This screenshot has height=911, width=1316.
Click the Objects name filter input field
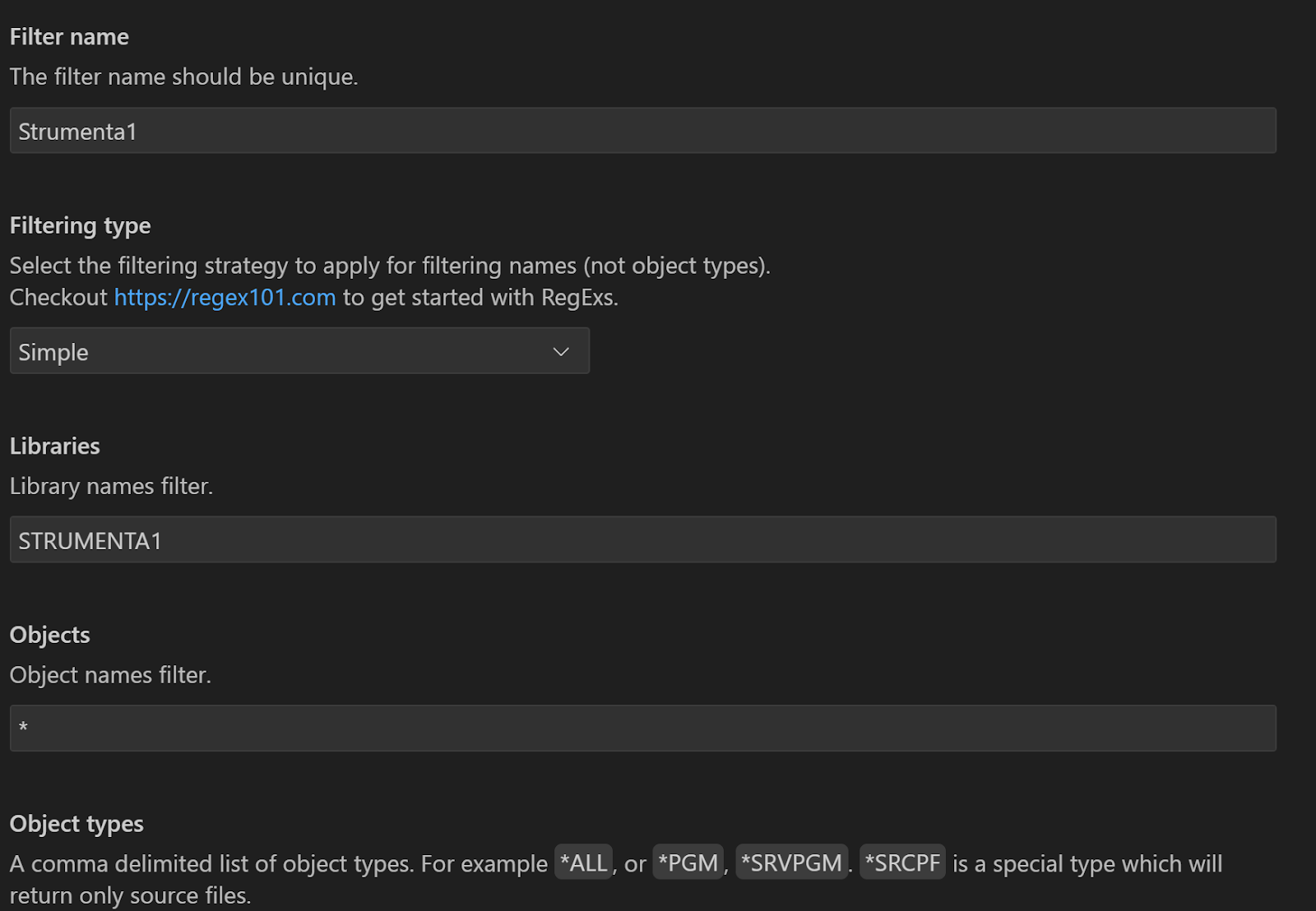(642, 728)
